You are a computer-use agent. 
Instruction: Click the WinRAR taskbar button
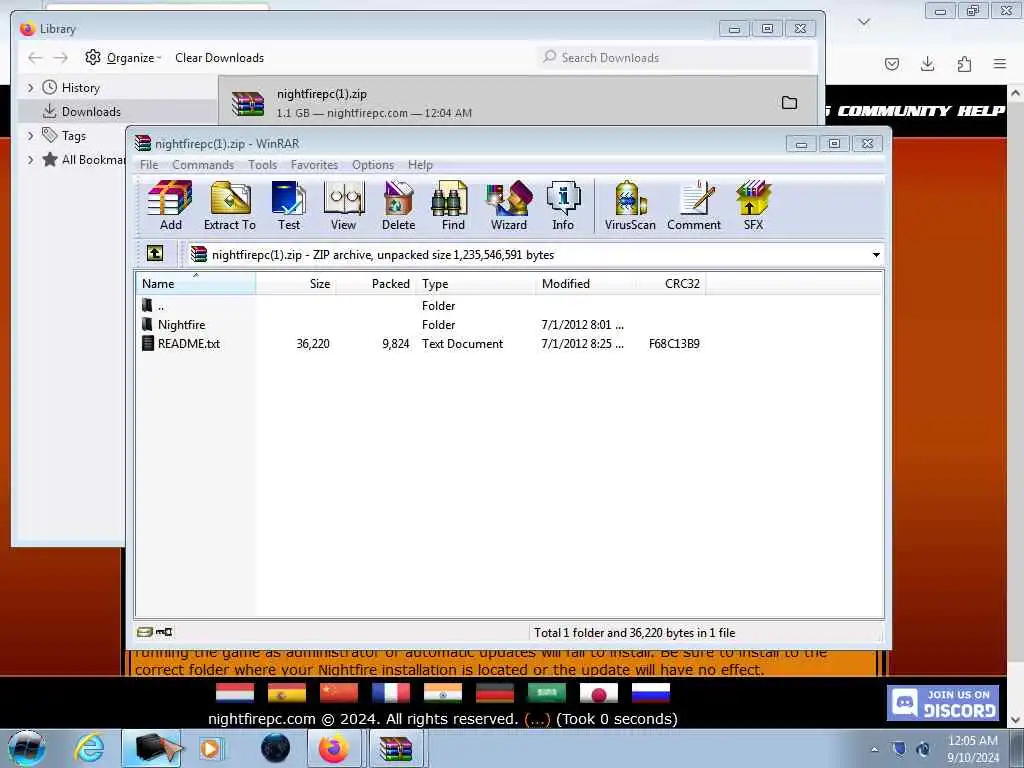coord(396,749)
